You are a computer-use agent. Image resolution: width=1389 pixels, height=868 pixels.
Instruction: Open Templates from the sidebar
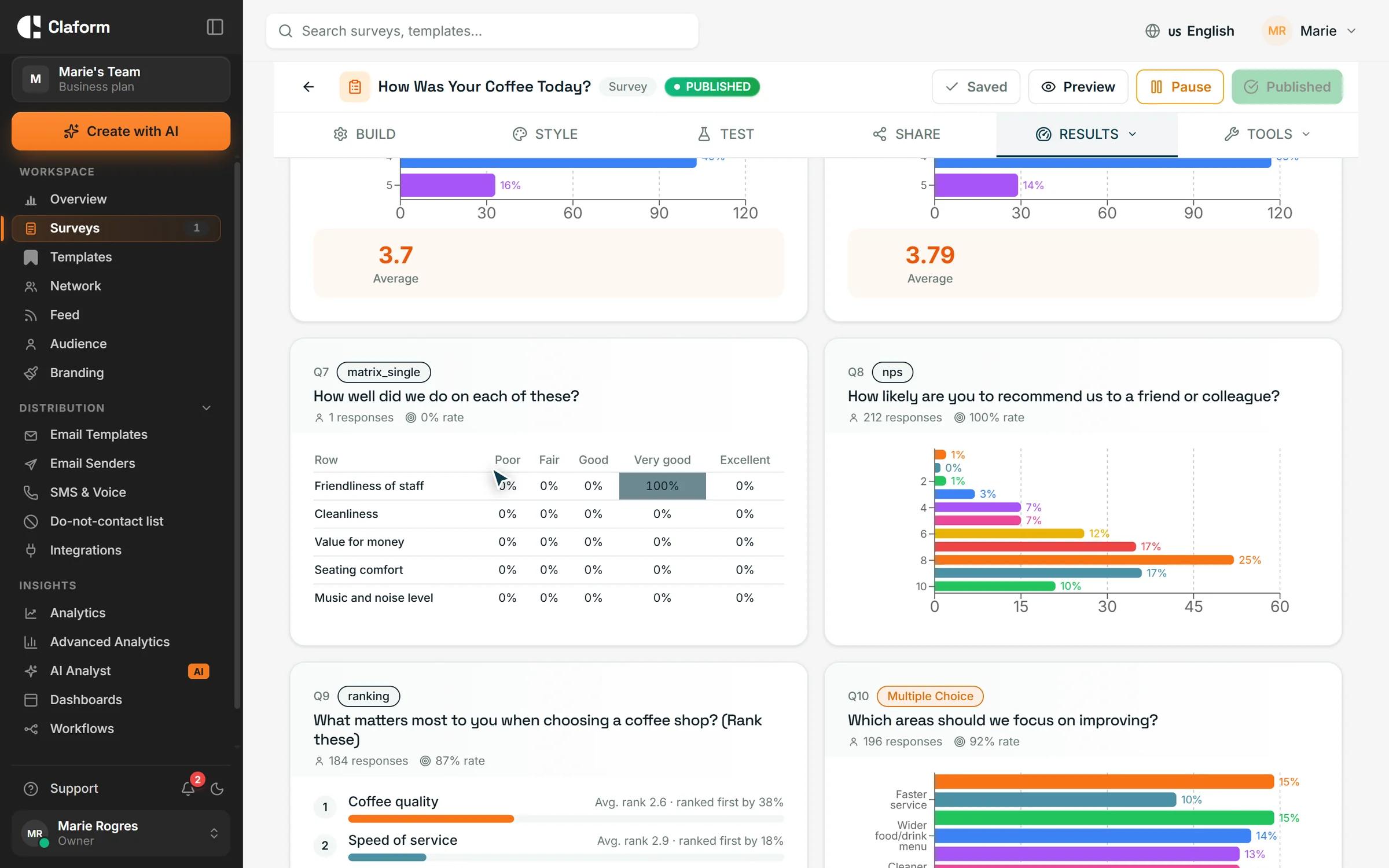(x=116, y=257)
